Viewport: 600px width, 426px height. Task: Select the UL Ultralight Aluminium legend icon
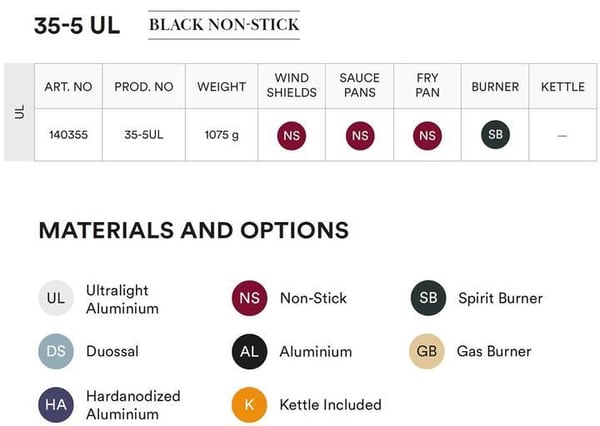56,298
